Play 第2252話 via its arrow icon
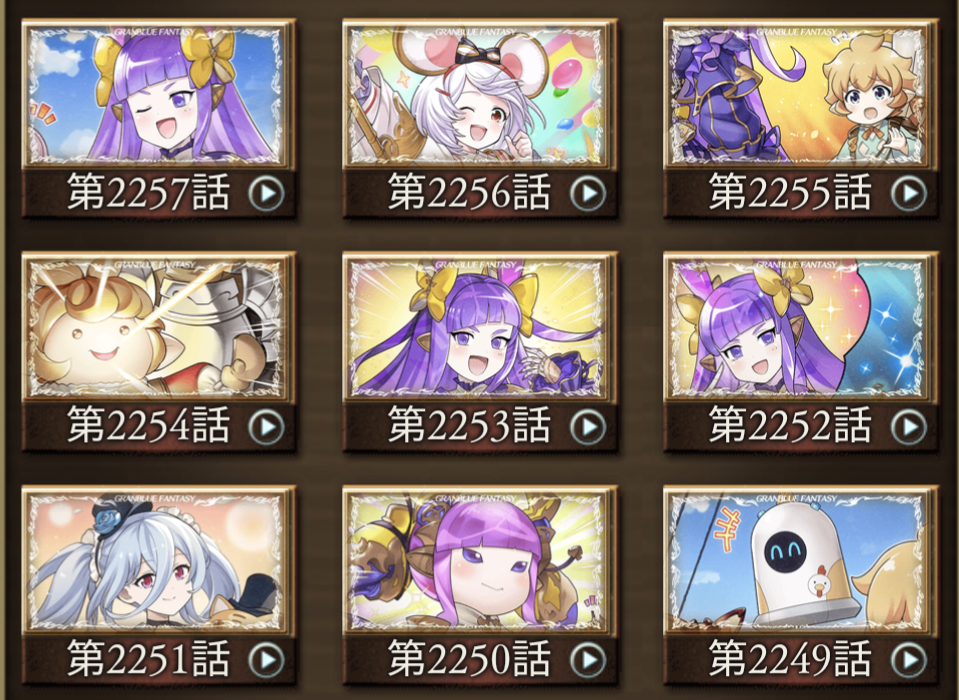The image size is (959, 700). (x=908, y=426)
